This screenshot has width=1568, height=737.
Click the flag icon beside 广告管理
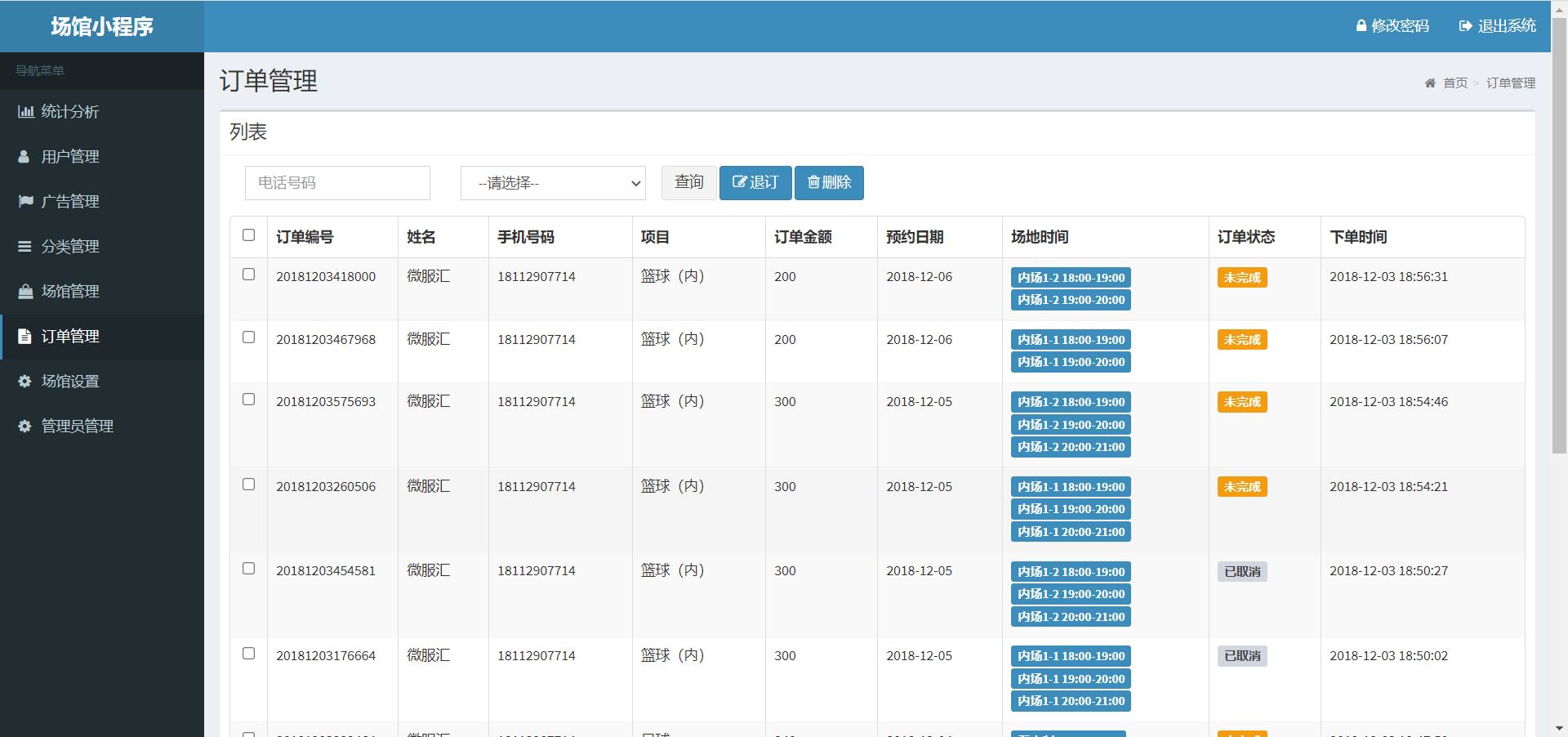[26, 201]
